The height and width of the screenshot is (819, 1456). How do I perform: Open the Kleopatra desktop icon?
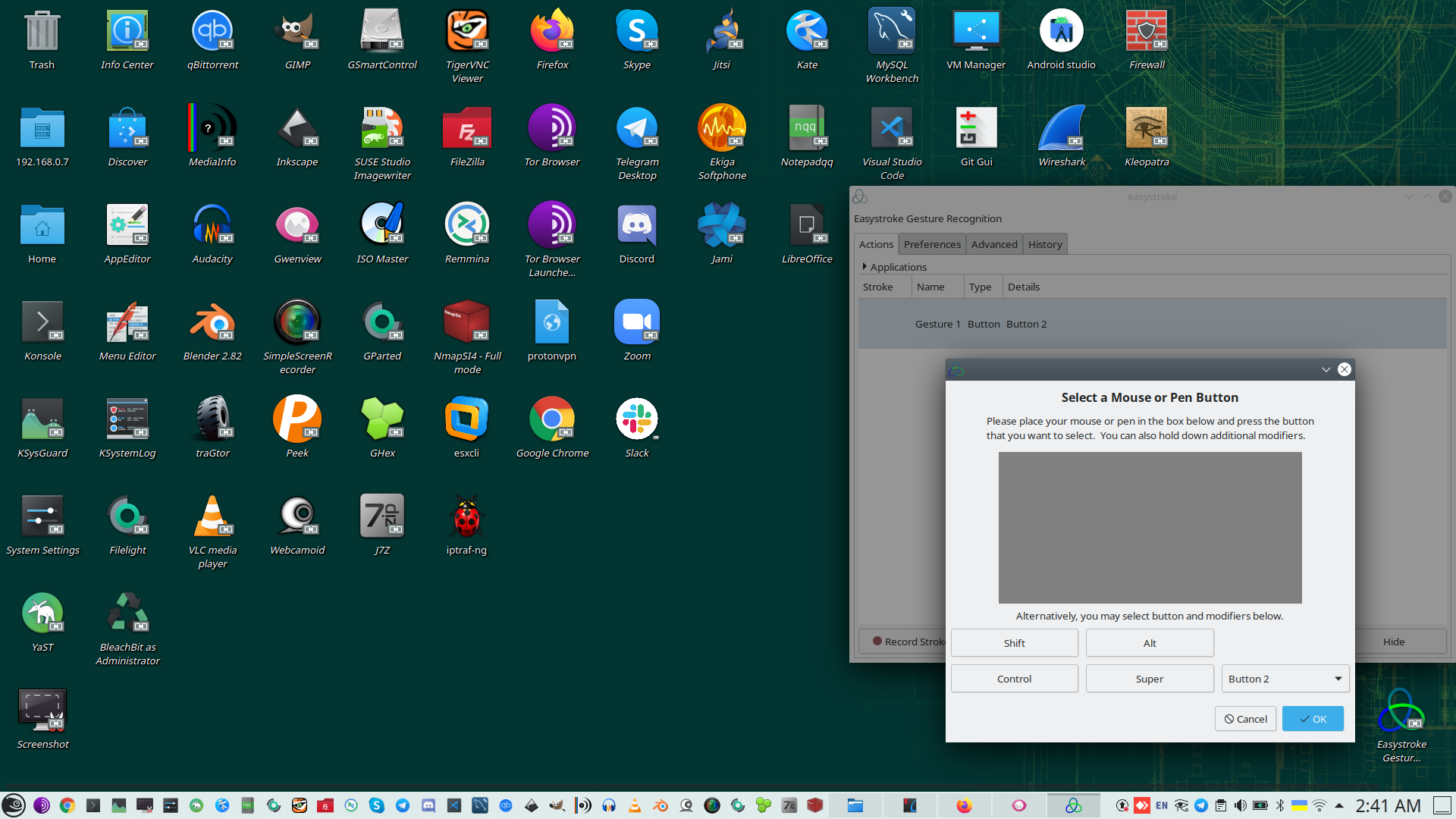click(1146, 129)
